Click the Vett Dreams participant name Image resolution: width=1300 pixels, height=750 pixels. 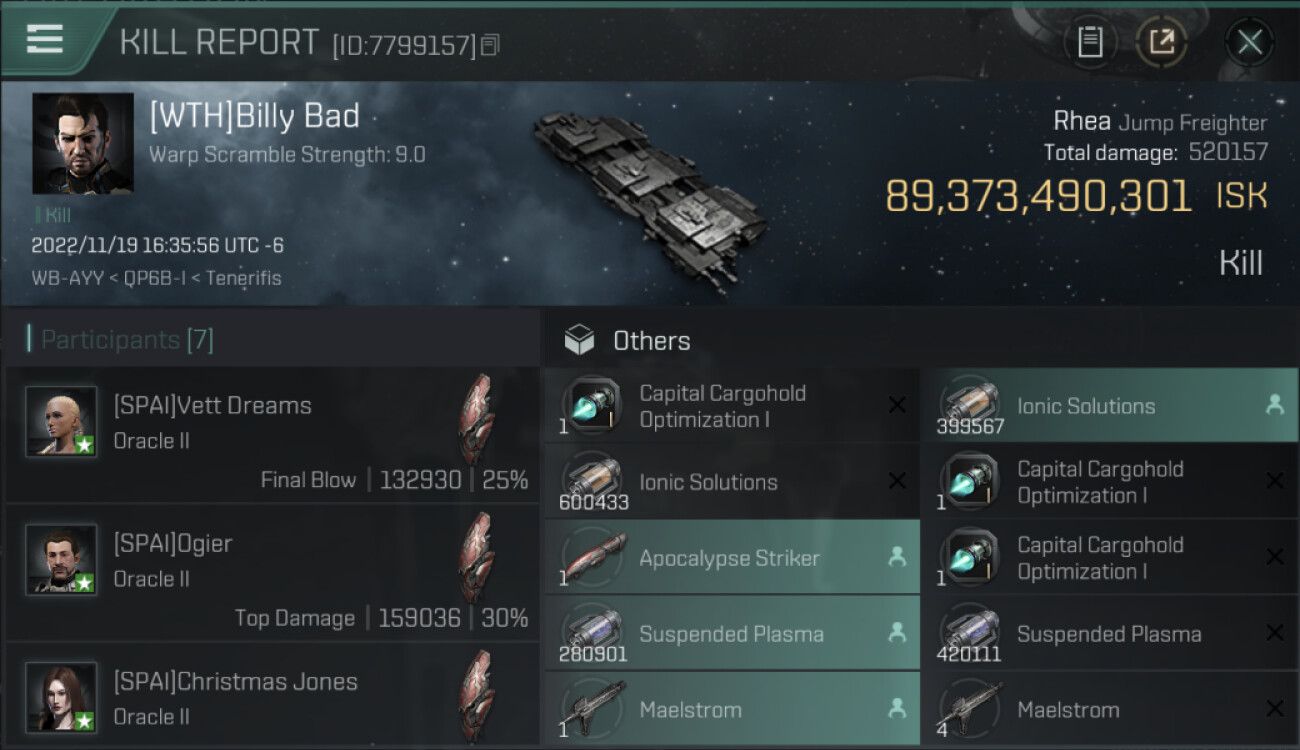point(212,406)
